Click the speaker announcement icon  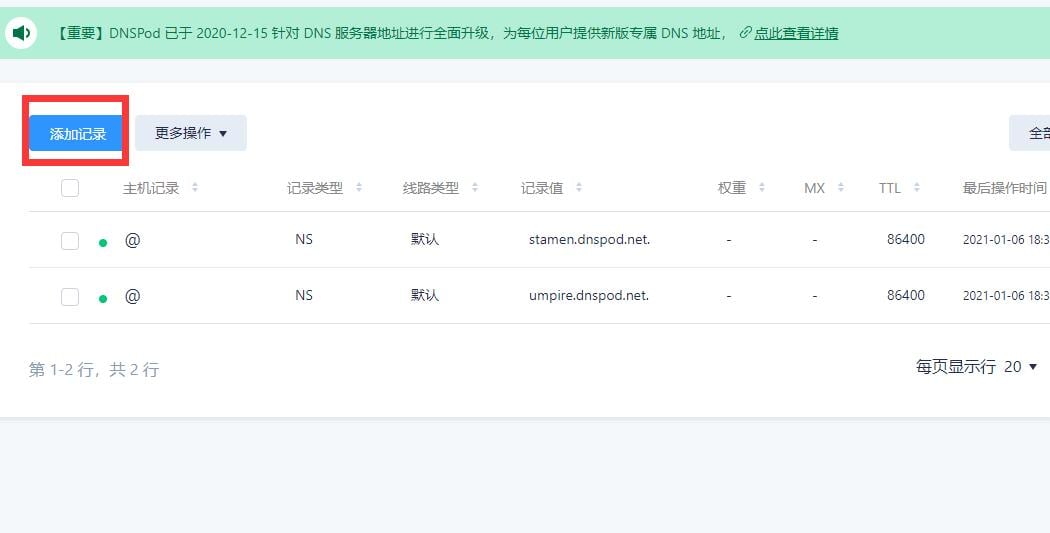(x=21, y=32)
